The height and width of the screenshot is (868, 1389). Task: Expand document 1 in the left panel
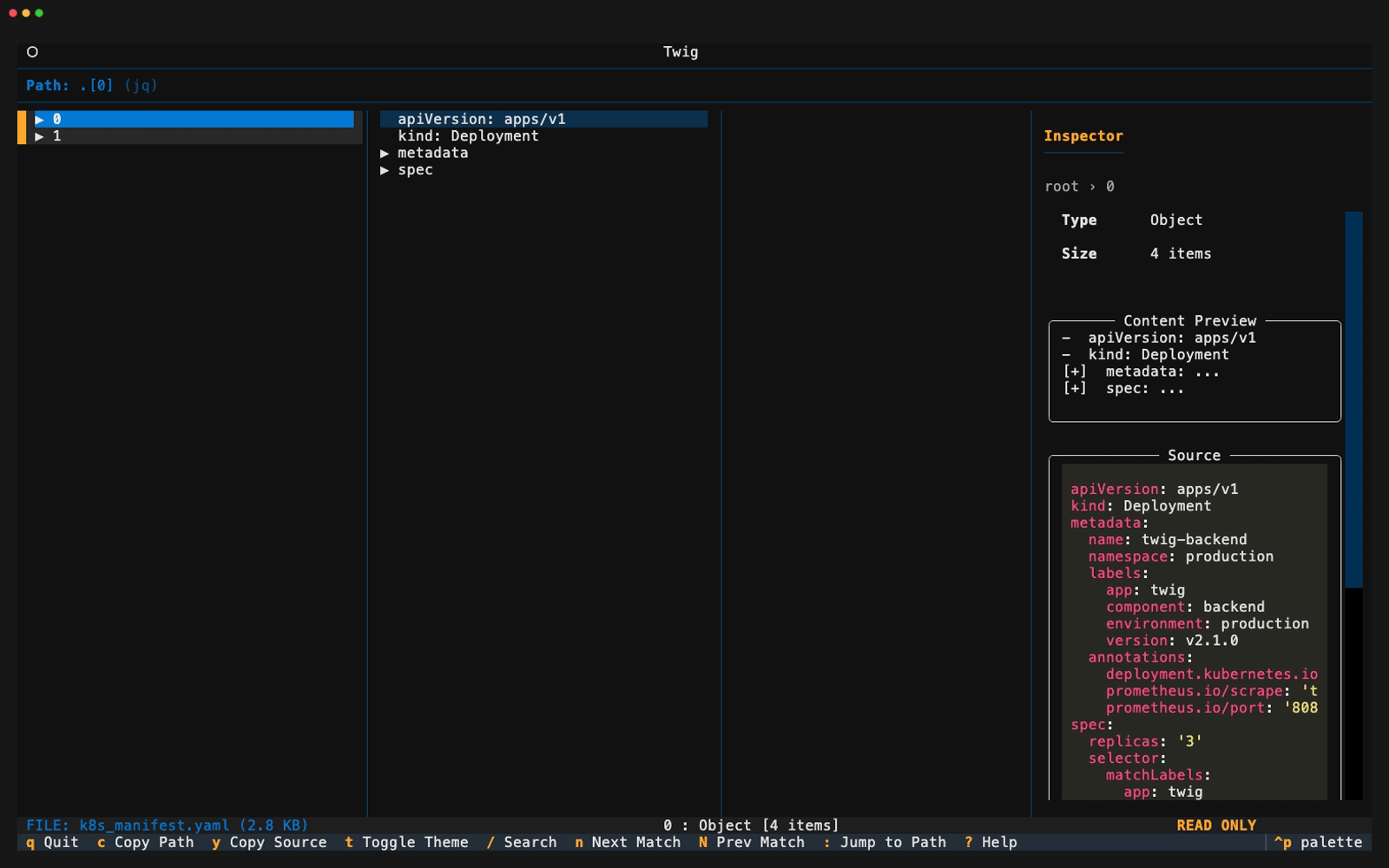(x=40, y=136)
